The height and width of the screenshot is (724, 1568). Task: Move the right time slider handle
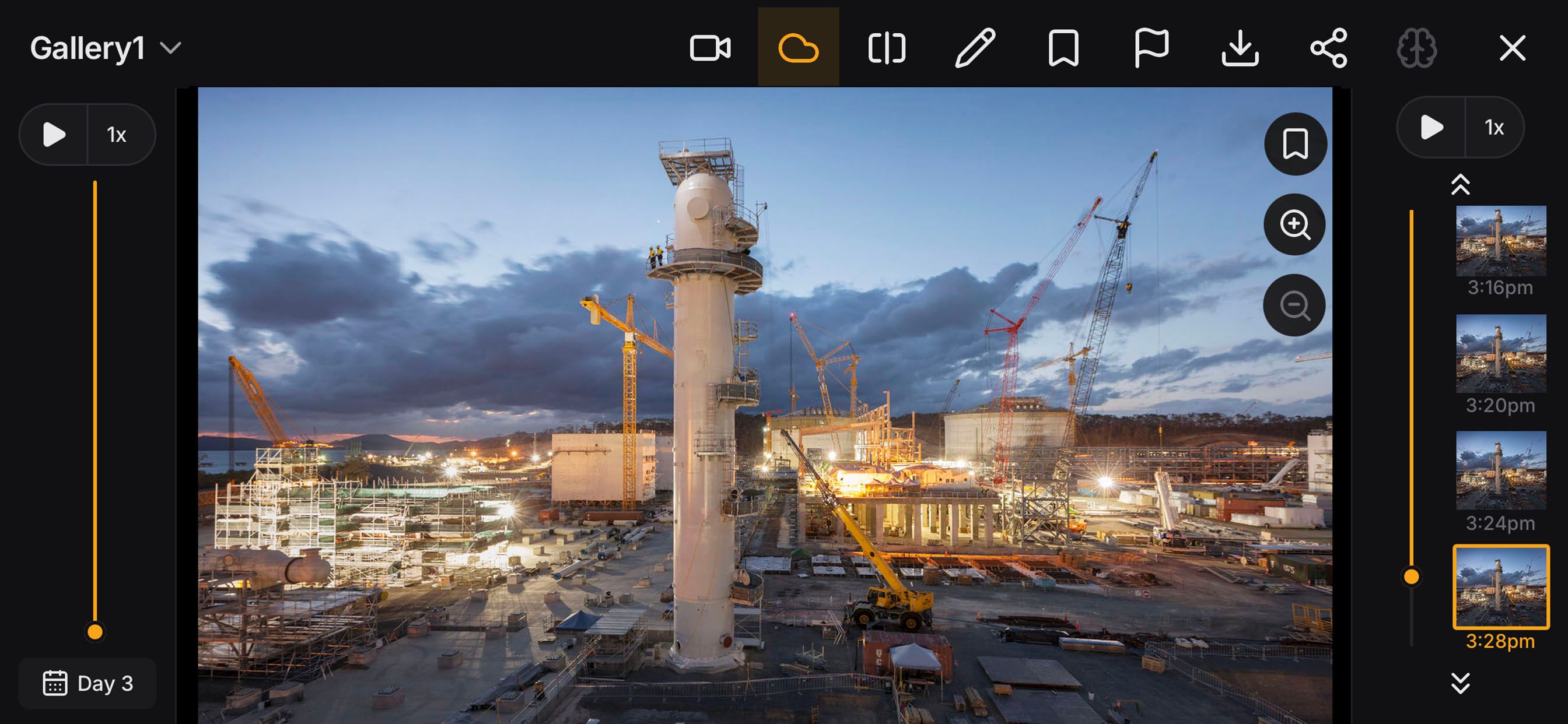pos(1411,576)
